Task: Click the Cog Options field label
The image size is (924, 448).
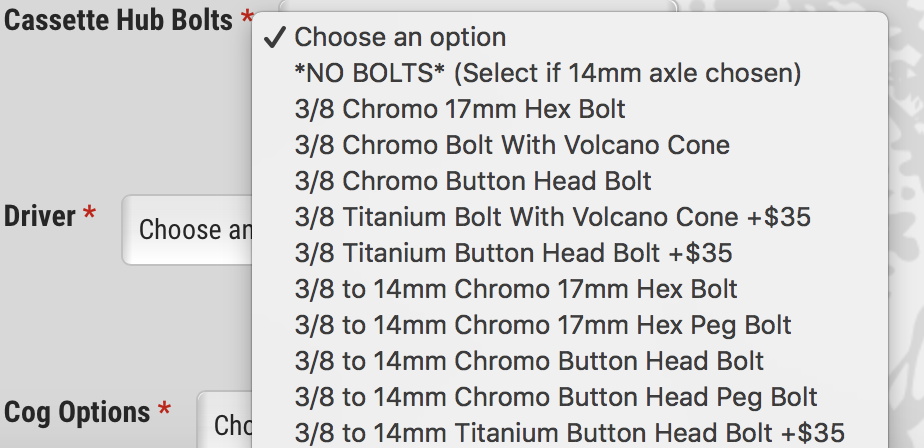Action: coord(77,411)
